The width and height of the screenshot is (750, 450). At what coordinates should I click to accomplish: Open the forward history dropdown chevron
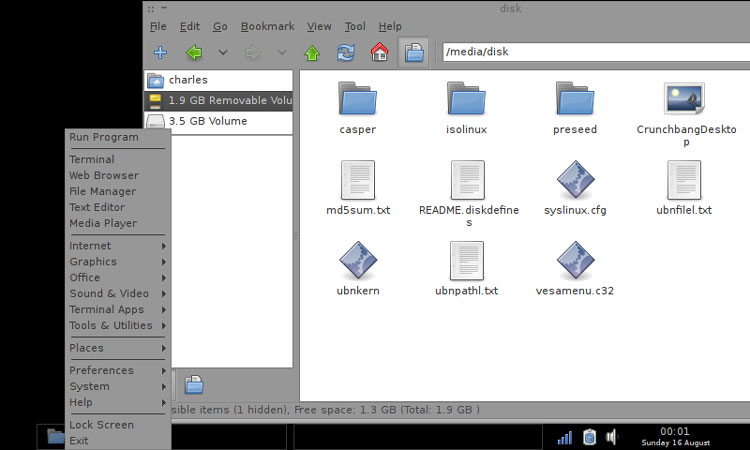tap(282, 52)
